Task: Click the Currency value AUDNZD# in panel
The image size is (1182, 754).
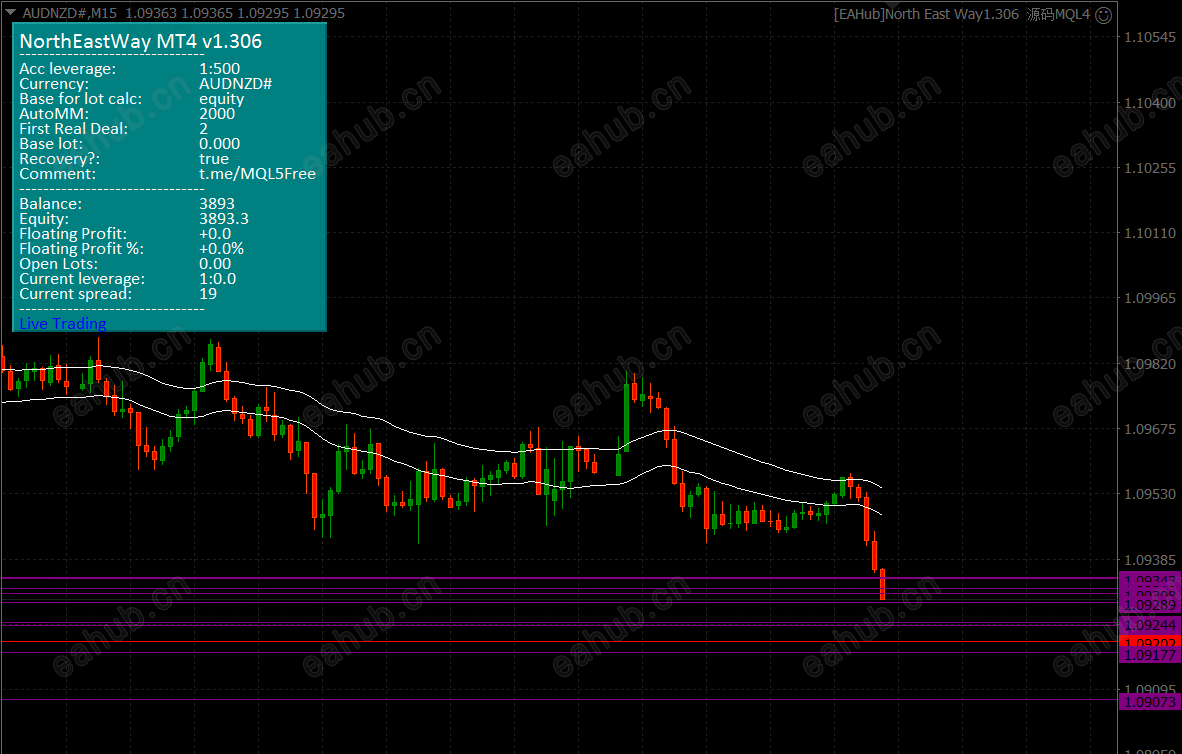Action: click(235, 84)
